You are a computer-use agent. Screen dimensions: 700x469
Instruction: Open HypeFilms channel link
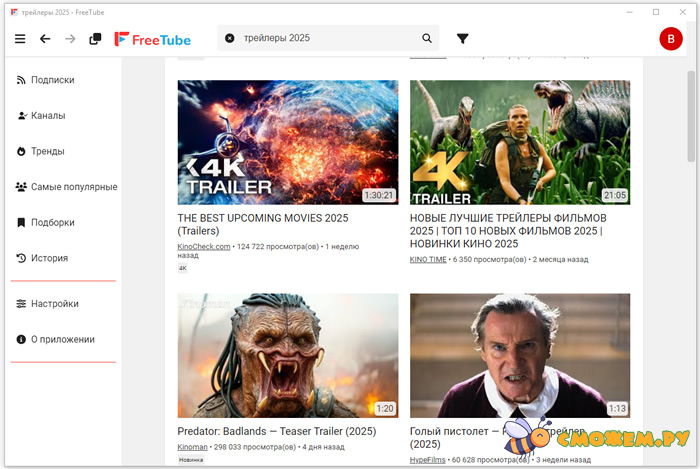coord(427,460)
